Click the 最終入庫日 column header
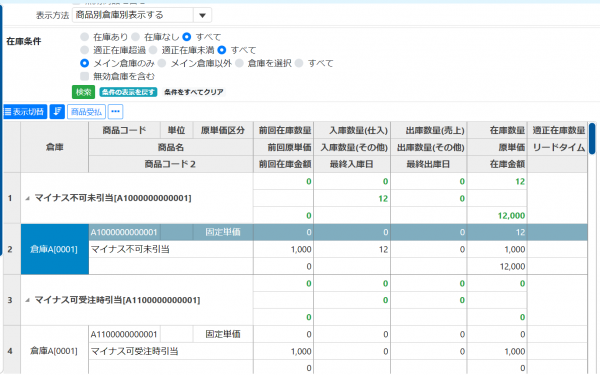This screenshot has height=375, width=600. (352, 164)
